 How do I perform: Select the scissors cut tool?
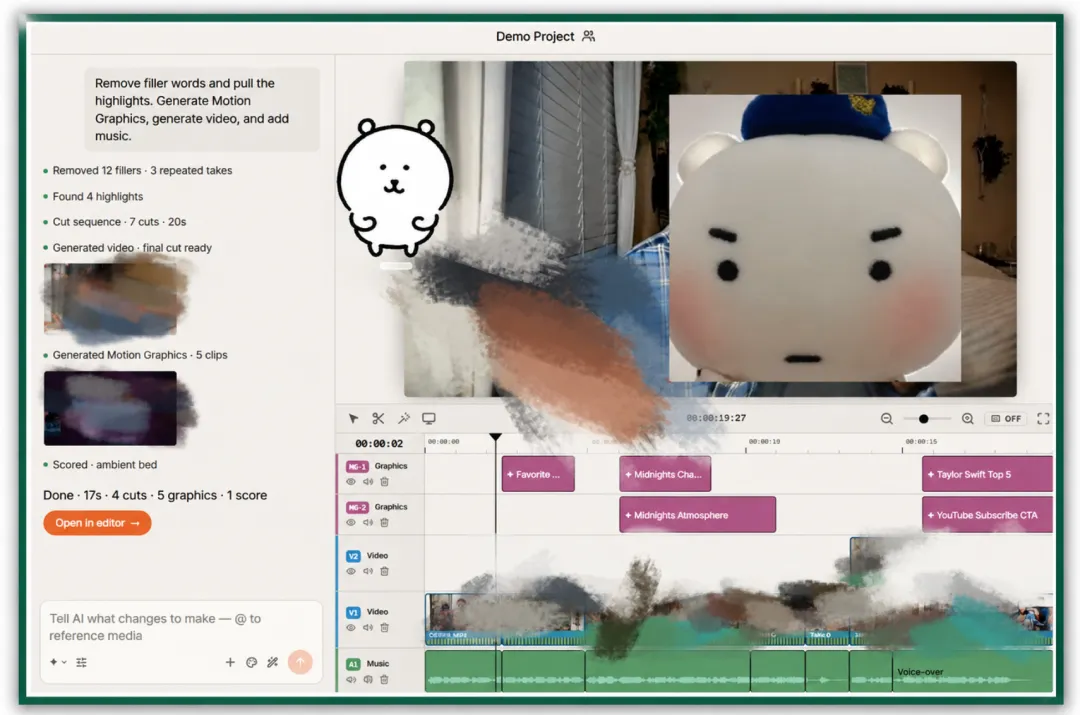tap(378, 418)
